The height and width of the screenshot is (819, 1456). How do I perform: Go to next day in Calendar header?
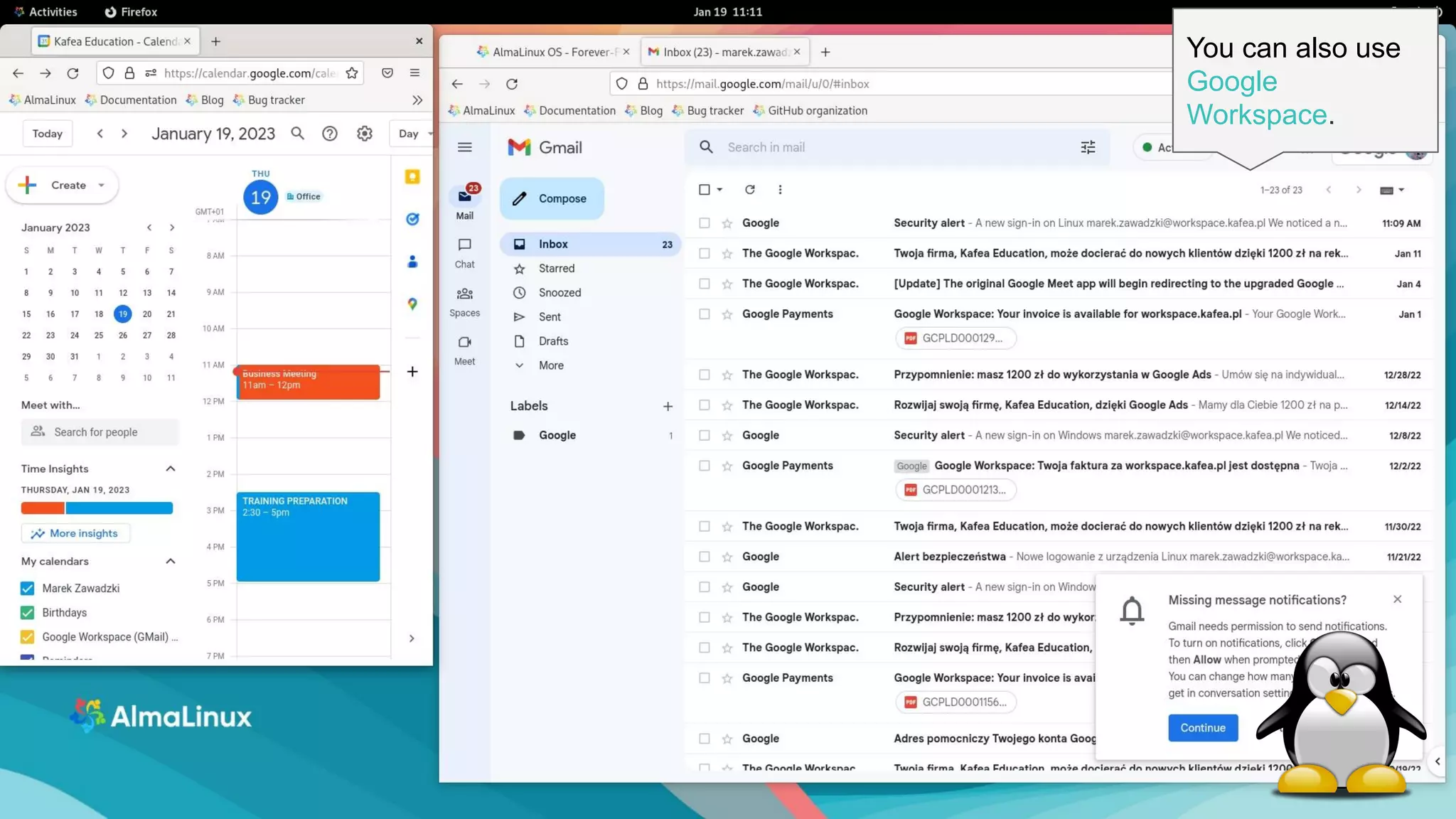[x=124, y=134]
